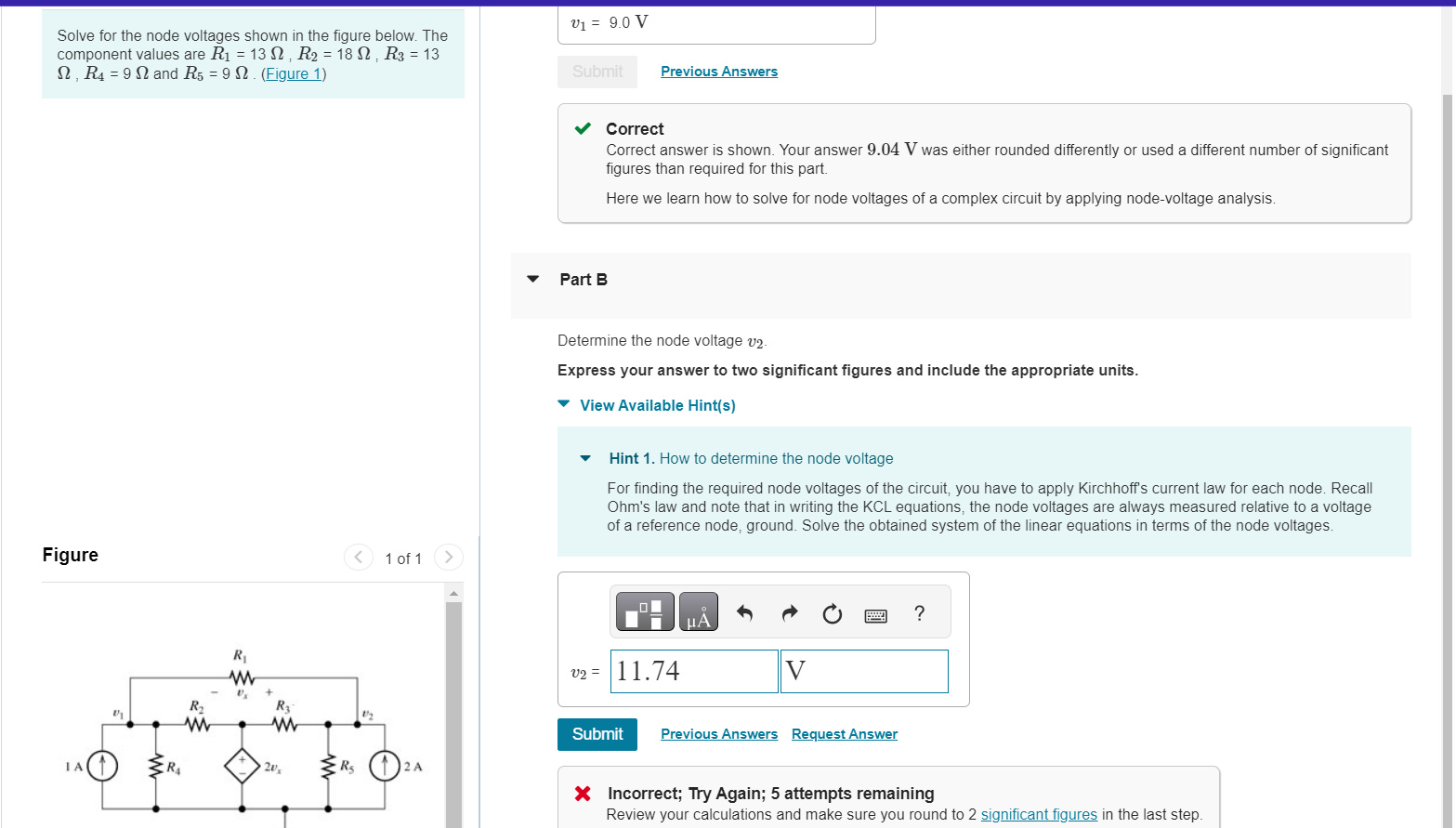This screenshot has height=828, width=1456.
Task: Select the μÅ units icon
Action: (x=698, y=611)
